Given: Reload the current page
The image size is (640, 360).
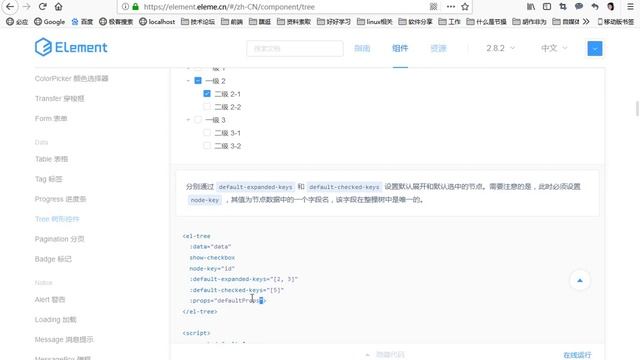Looking at the screenshot, I should coord(42,7).
